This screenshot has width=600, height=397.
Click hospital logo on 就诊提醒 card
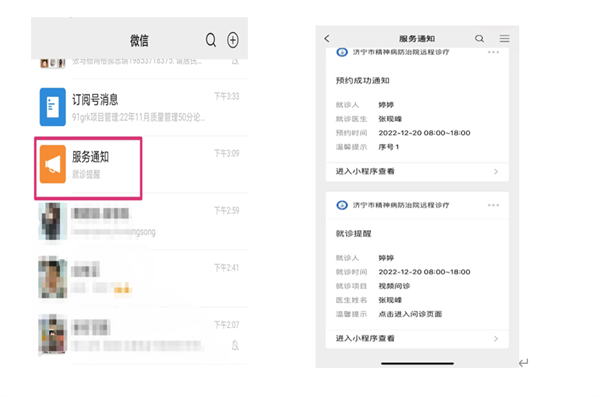[x=342, y=205]
